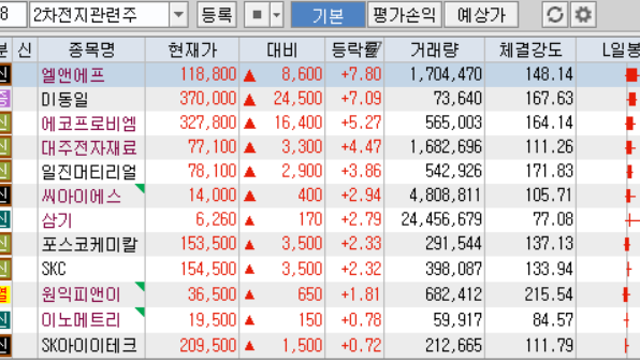This screenshot has width=640, height=360.
Task: Sort by 대비 column header
Action: tap(282, 50)
